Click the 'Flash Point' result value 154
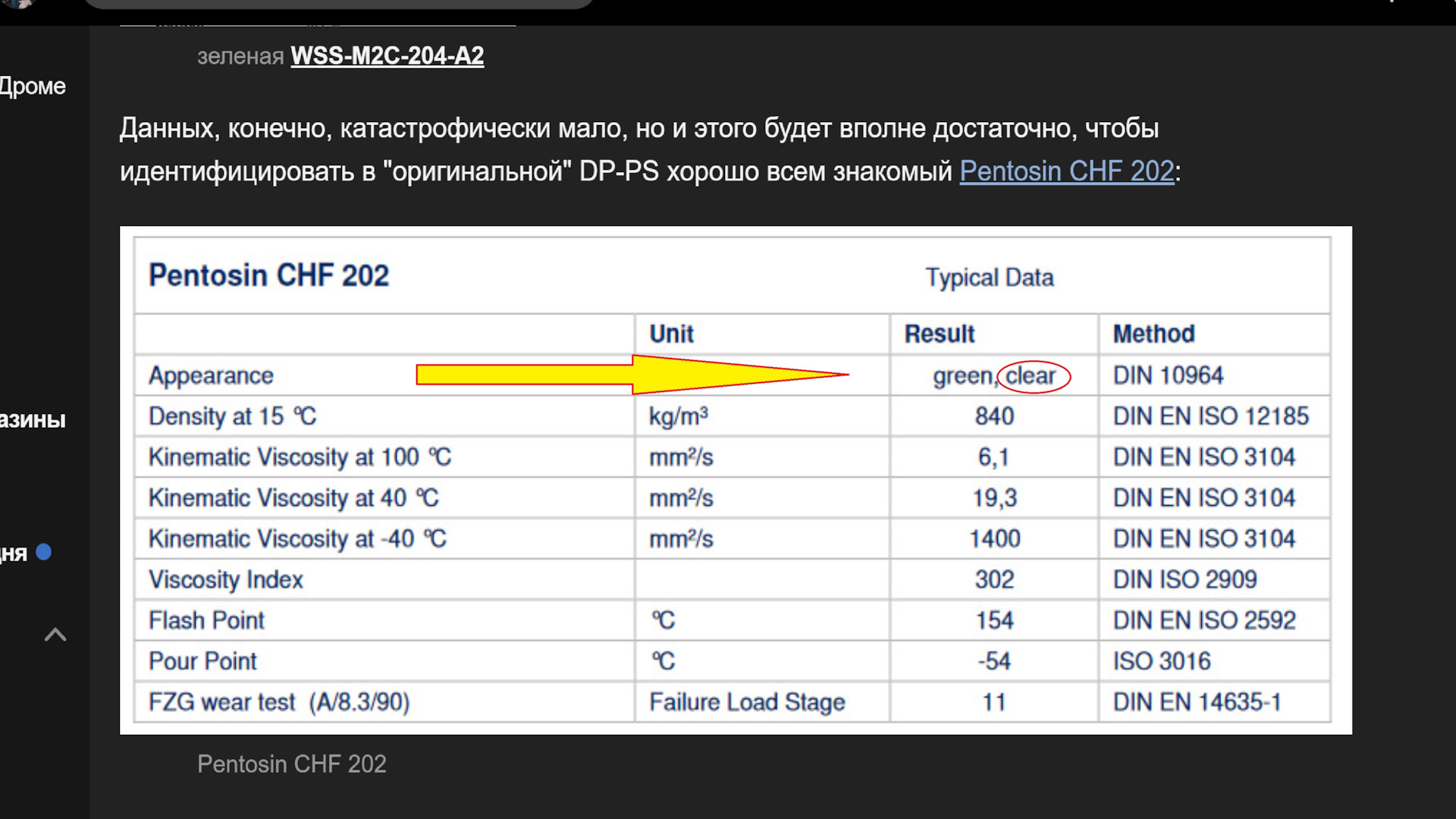 [993, 621]
